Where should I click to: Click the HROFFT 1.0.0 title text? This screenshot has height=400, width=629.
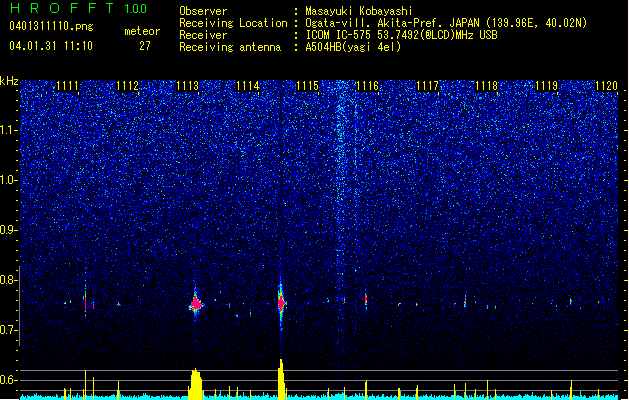pos(78,8)
